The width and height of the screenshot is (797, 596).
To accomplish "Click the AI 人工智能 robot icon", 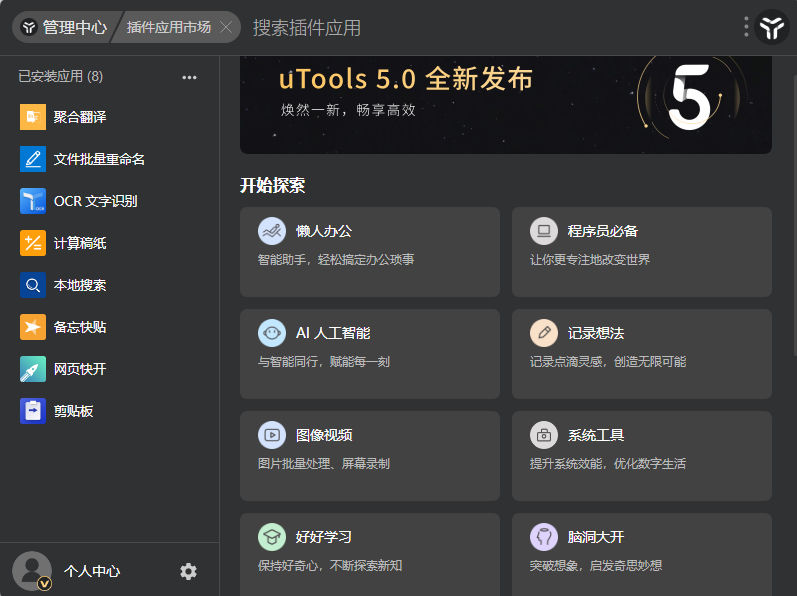I will pos(272,333).
